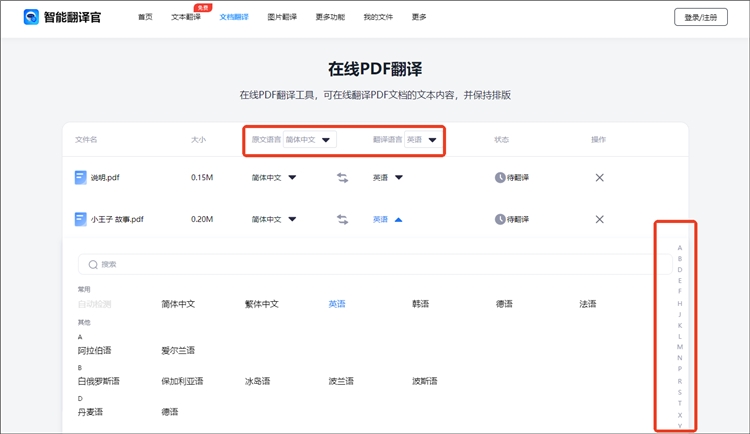Jump to letter B in alphabet index
The height and width of the screenshot is (434, 750).
680,259
